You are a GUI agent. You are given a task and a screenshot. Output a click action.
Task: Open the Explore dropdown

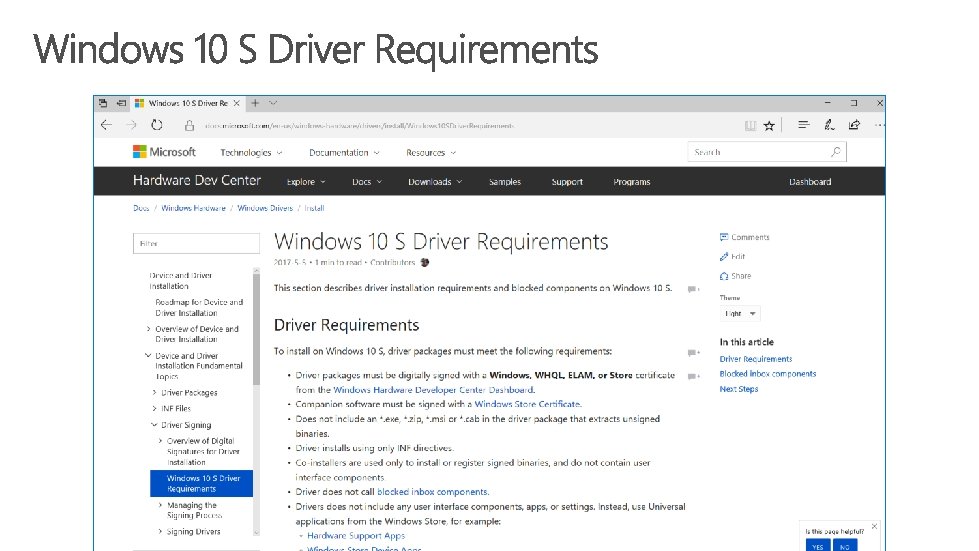coord(306,182)
